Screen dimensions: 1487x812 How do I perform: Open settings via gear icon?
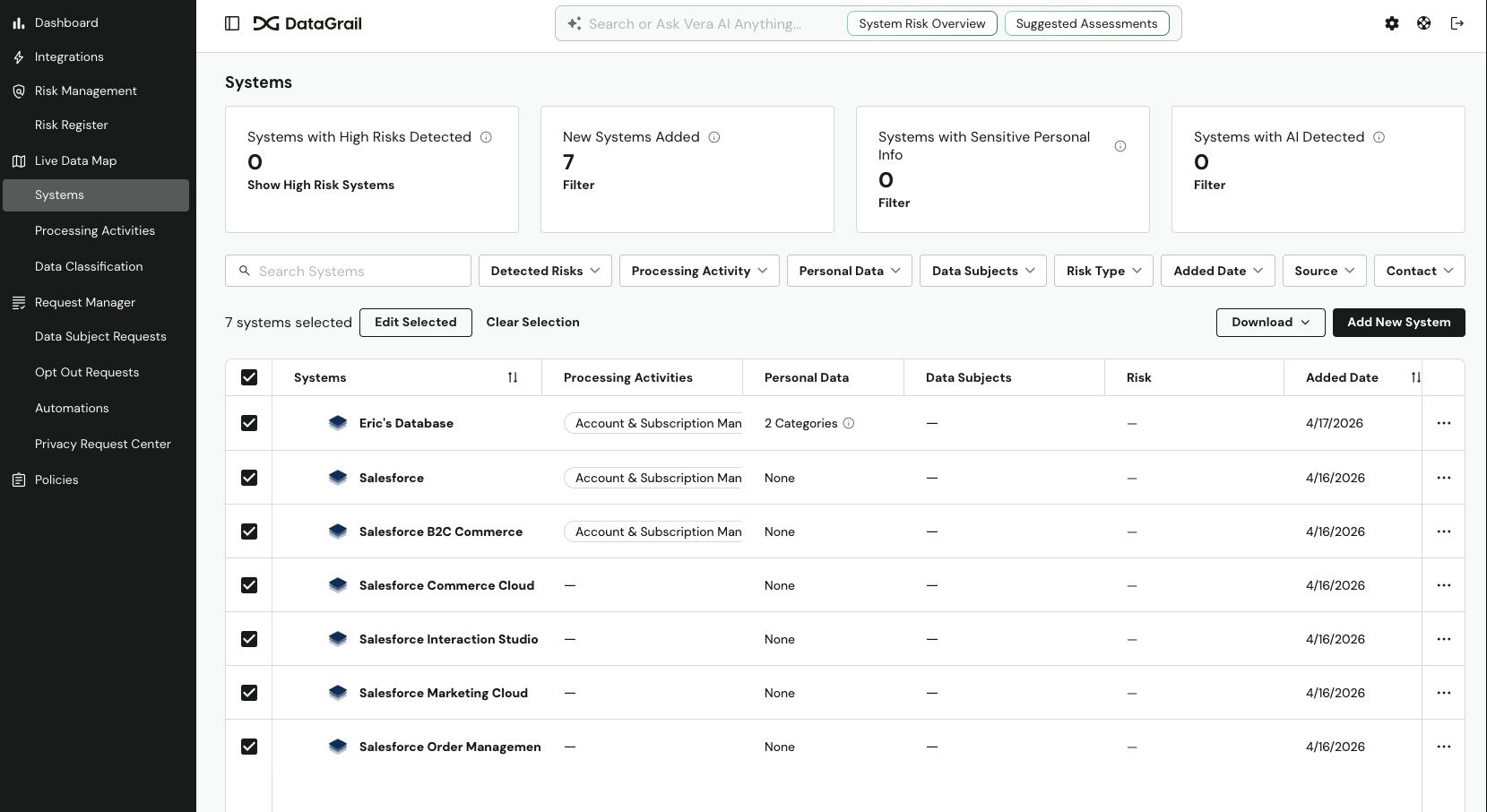pyautogui.click(x=1392, y=23)
